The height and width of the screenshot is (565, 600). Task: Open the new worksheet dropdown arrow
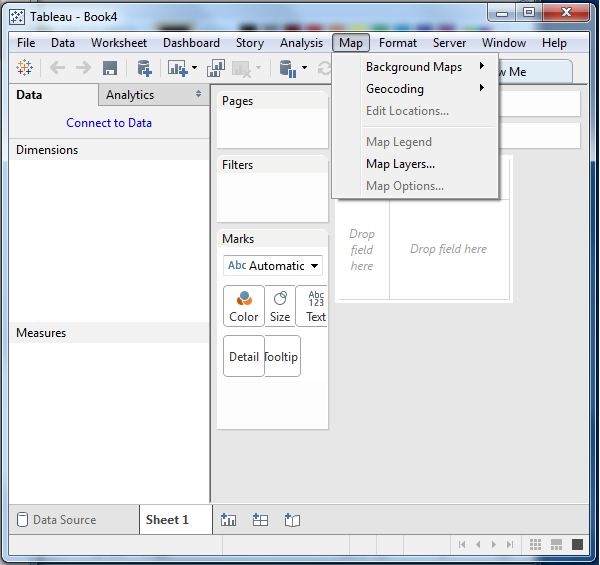tap(194, 68)
